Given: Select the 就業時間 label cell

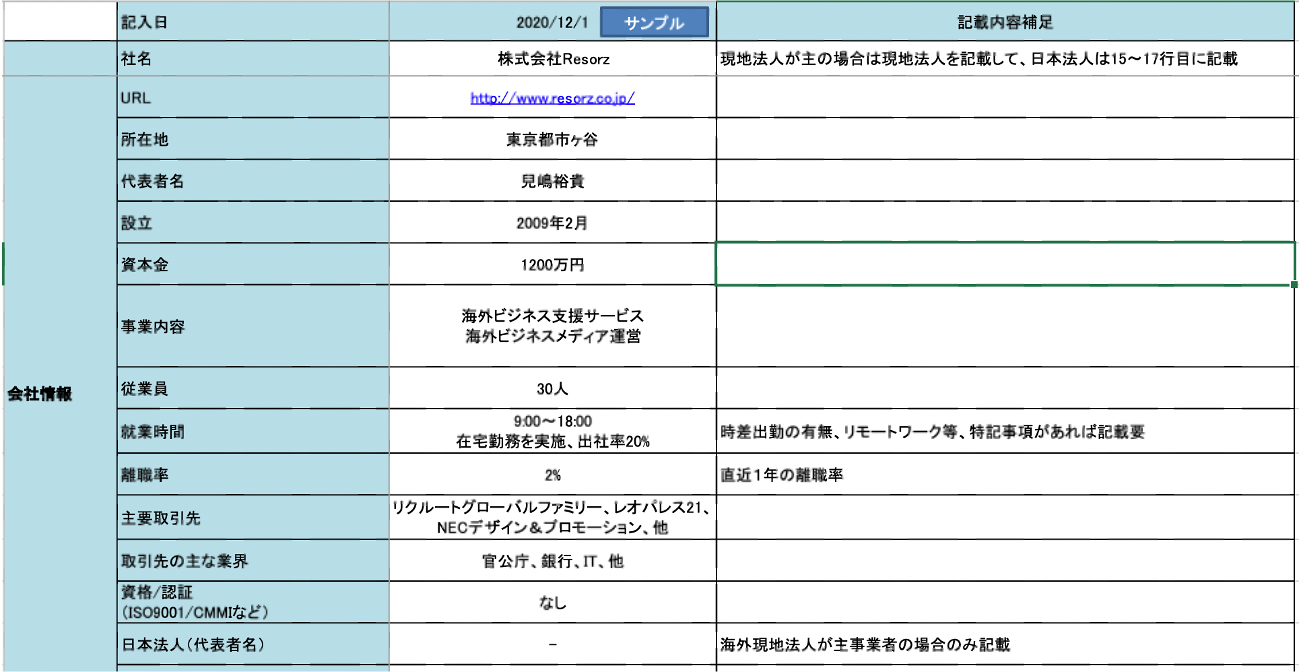Looking at the screenshot, I should point(252,432).
